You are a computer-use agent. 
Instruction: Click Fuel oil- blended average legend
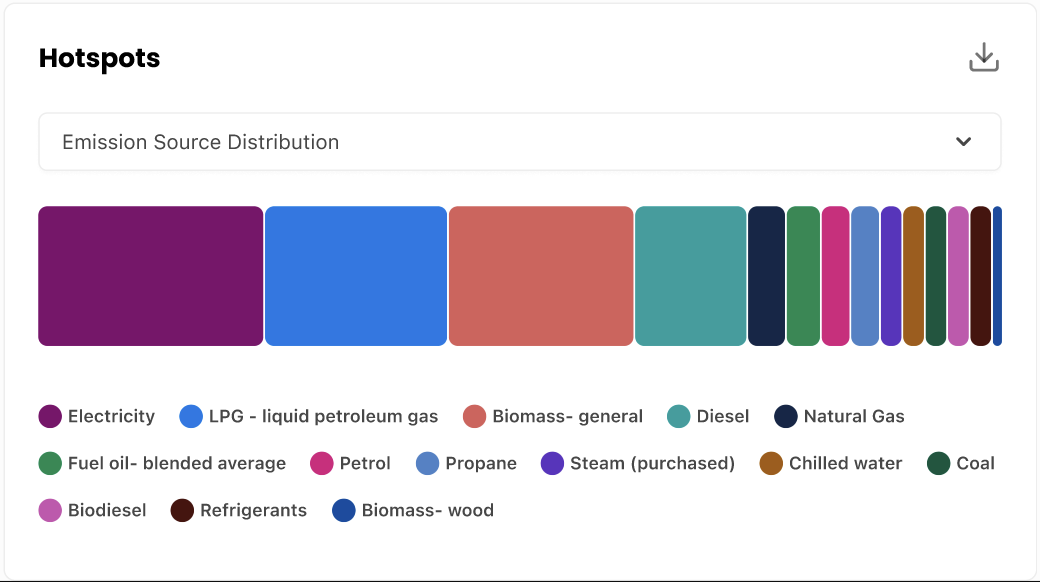tap(162, 463)
